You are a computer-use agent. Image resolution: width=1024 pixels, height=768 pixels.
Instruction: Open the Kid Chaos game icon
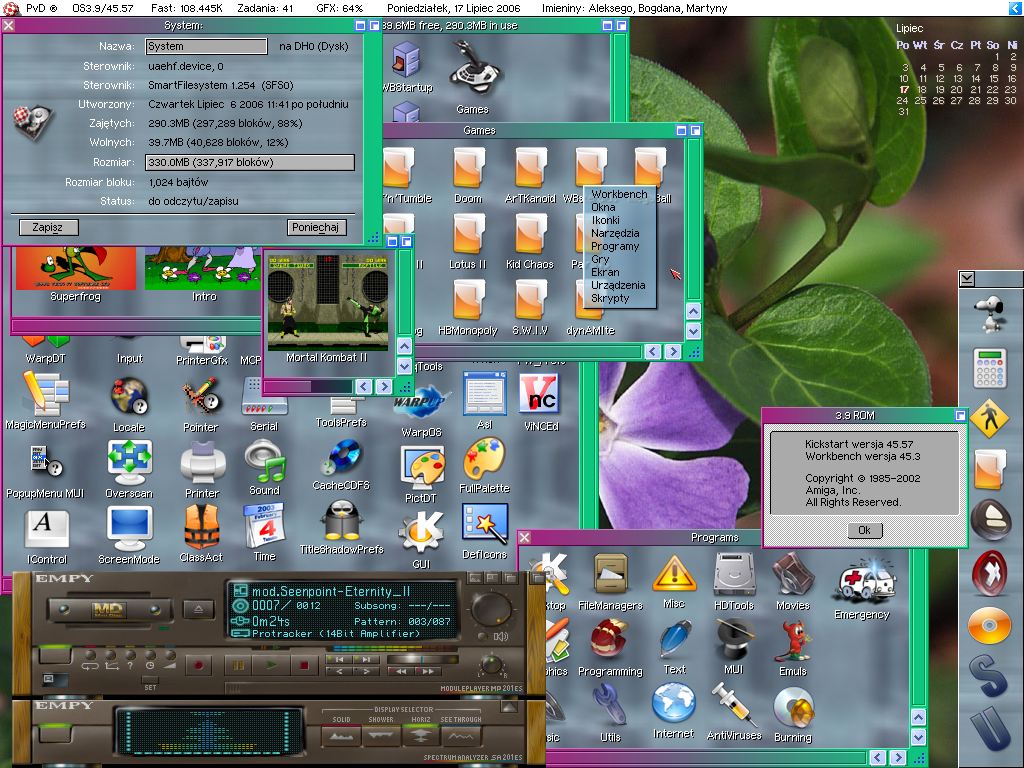530,234
